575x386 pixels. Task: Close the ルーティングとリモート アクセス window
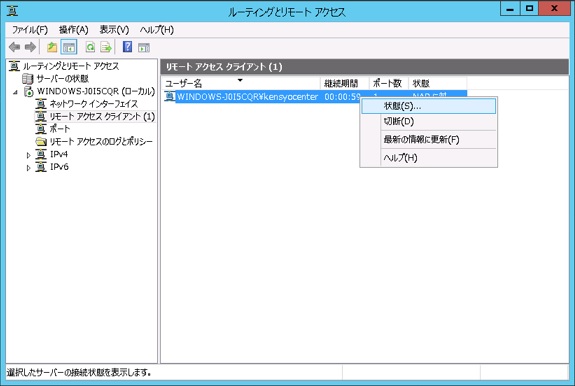click(554, 9)
